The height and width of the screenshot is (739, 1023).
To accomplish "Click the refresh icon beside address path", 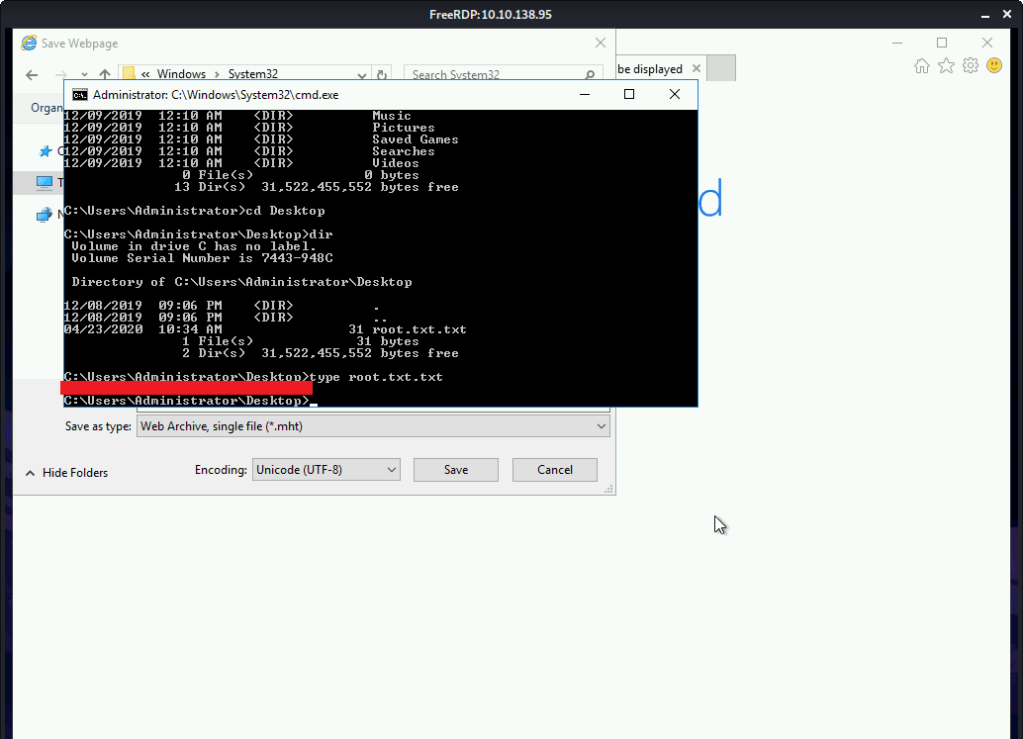I will click(x=382, y=75).
